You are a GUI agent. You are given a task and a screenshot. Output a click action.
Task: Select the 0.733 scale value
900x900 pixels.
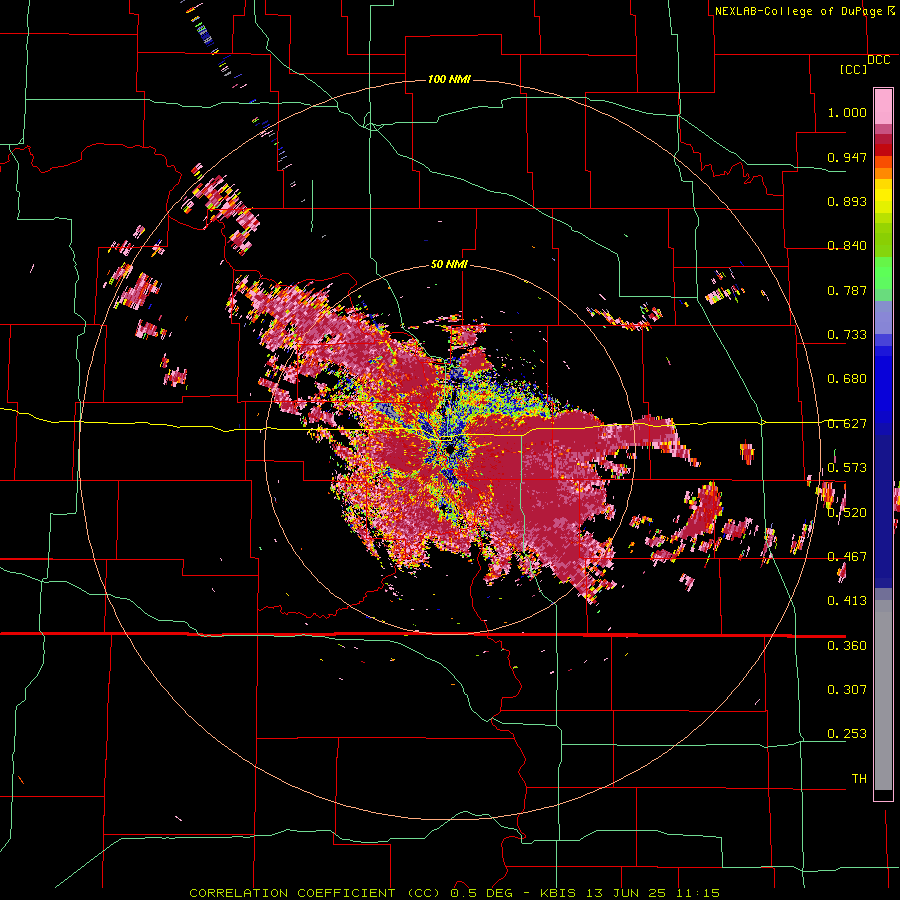[x=847, y=335]
